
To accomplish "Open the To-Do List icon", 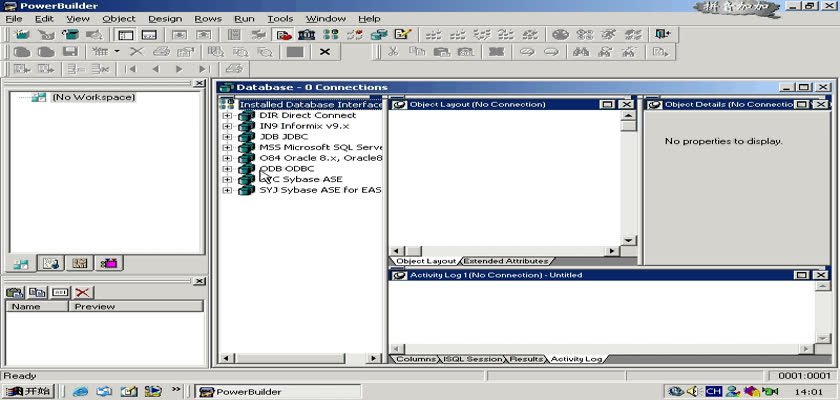I will tap(234, 35).
